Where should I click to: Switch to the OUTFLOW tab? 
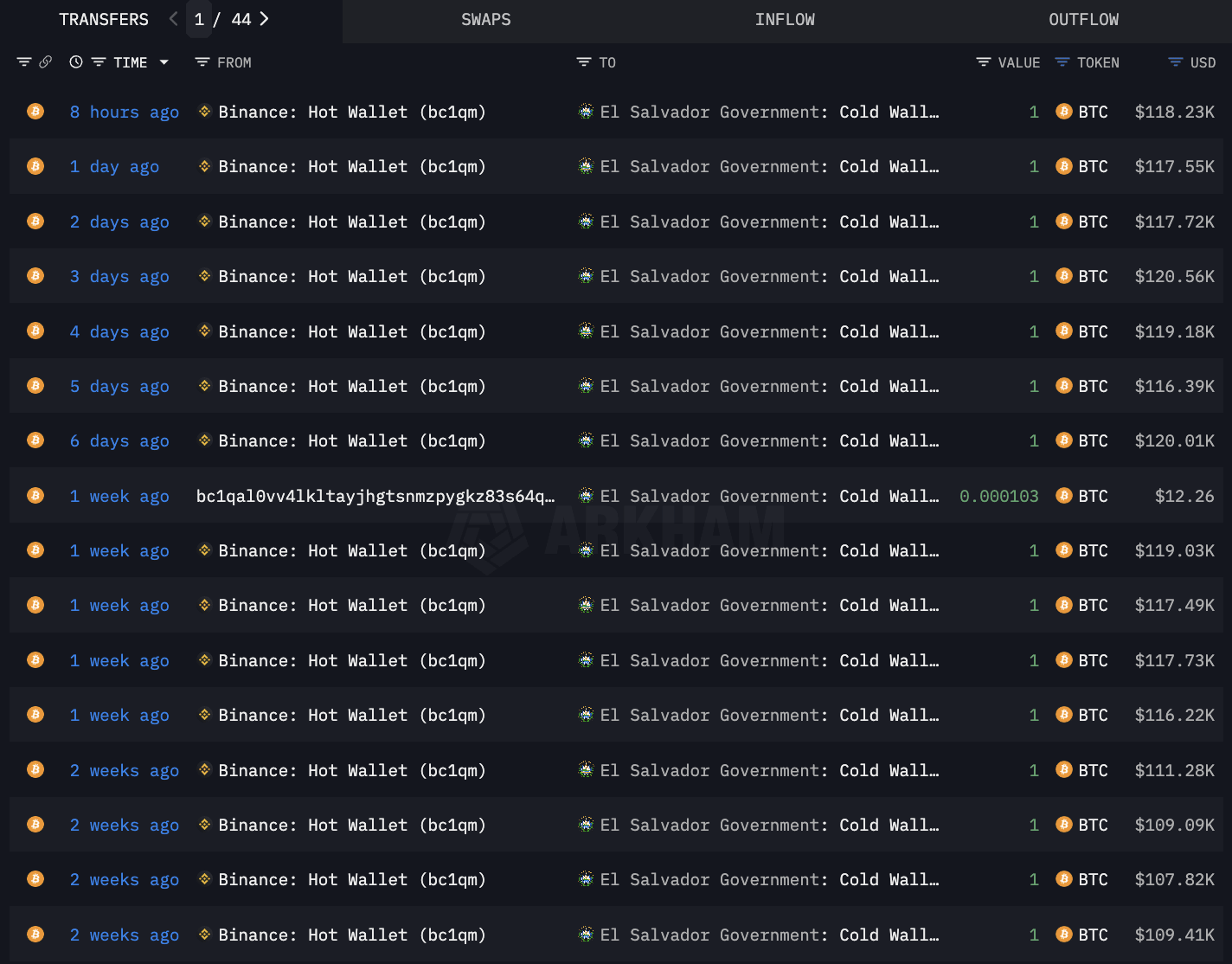tap(1083, 20)
